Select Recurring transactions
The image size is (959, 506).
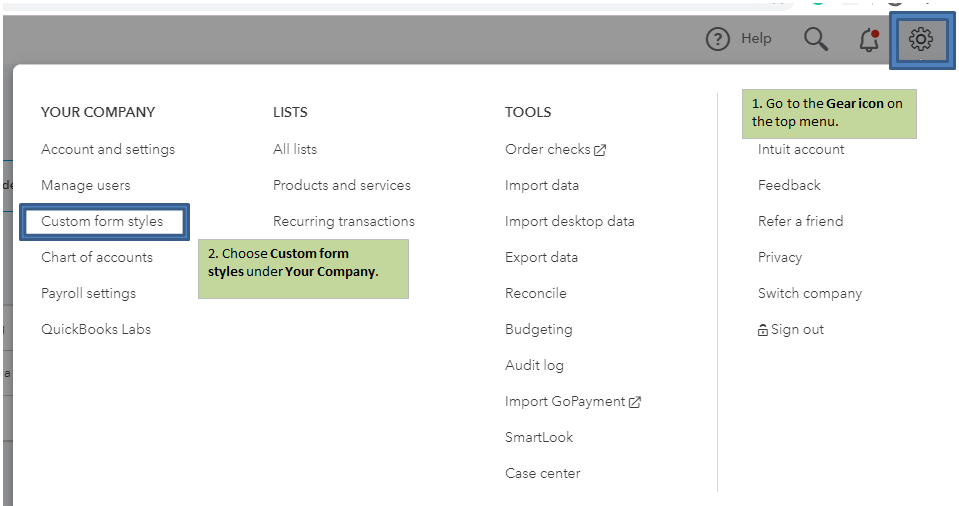344,221
